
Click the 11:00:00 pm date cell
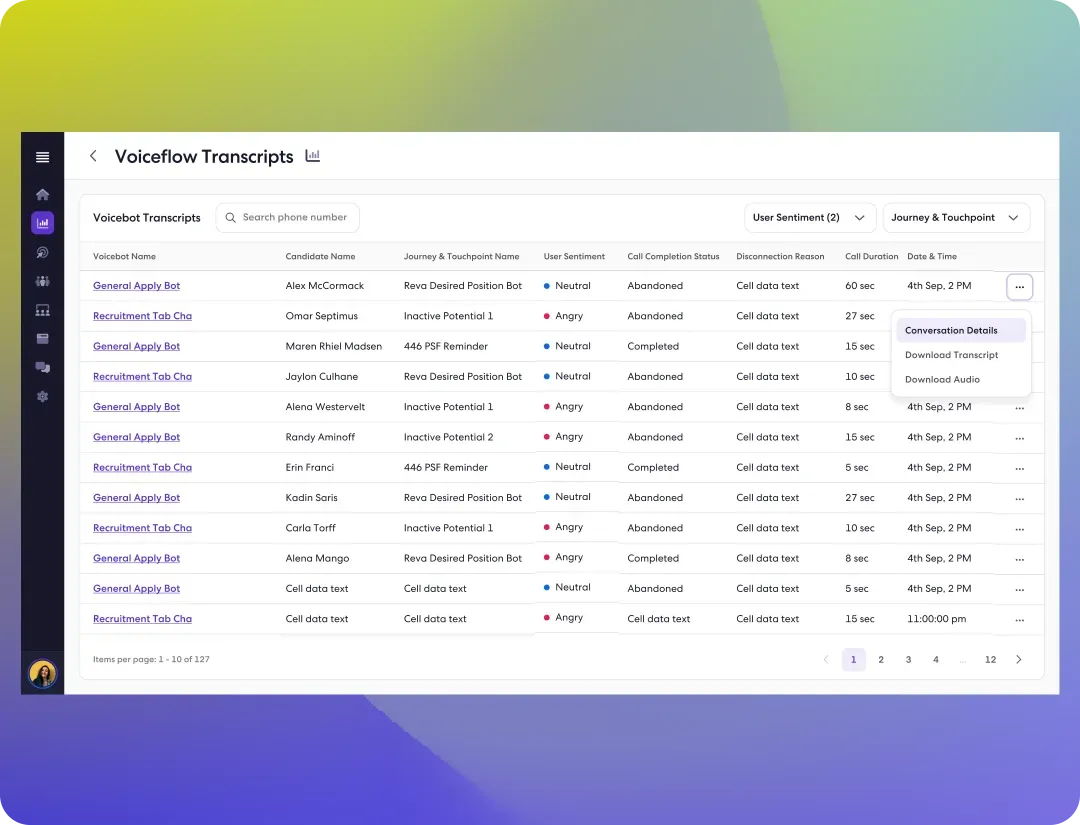click(937, 619)
